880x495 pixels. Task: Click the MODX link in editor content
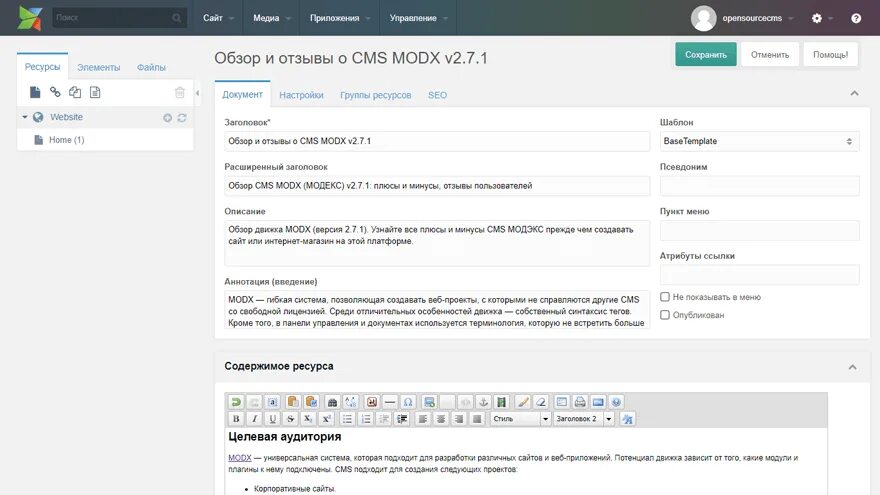pyautogui.click(x=240, y=457)
